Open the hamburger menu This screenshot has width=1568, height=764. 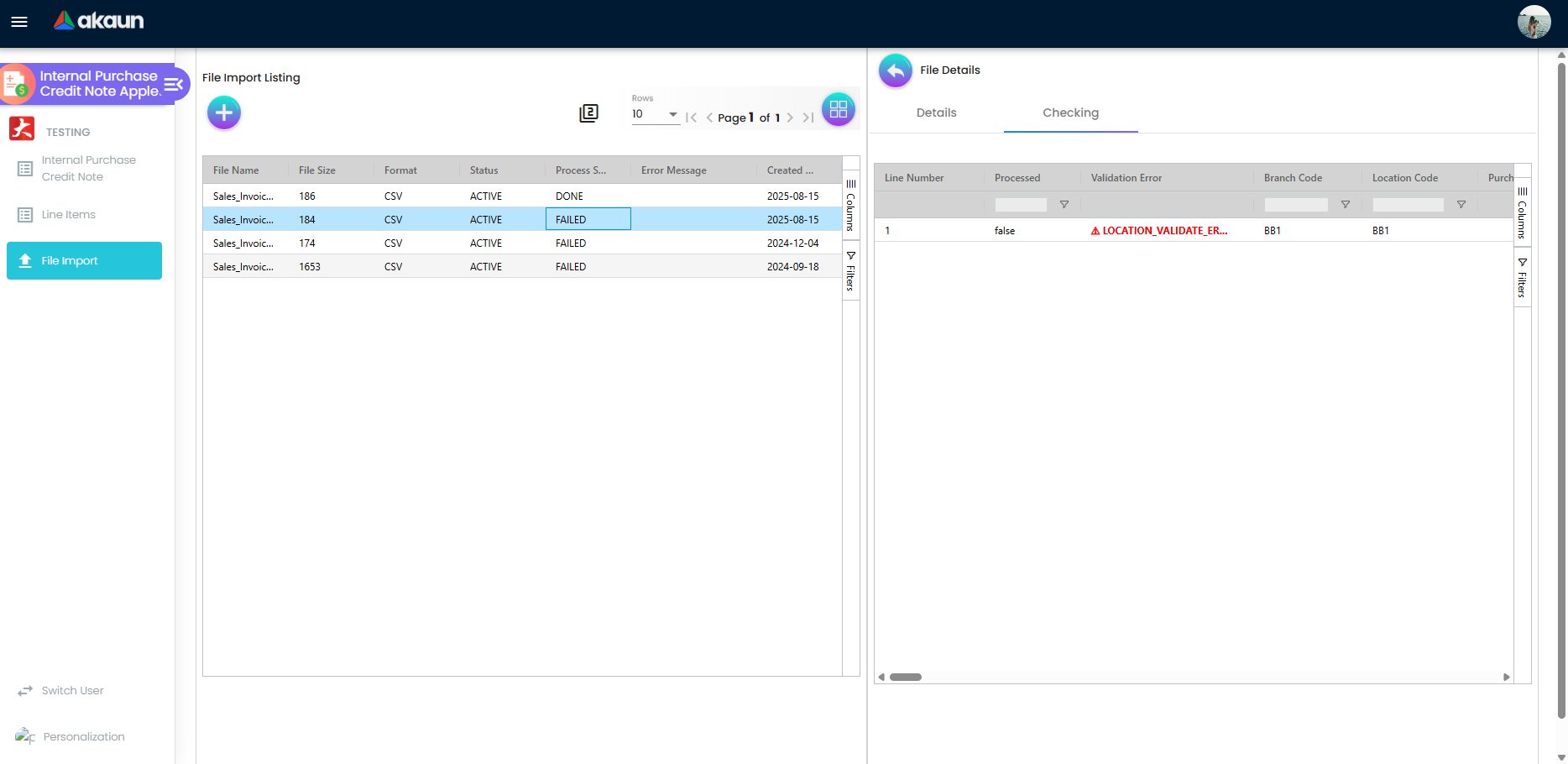click(19, 22)
